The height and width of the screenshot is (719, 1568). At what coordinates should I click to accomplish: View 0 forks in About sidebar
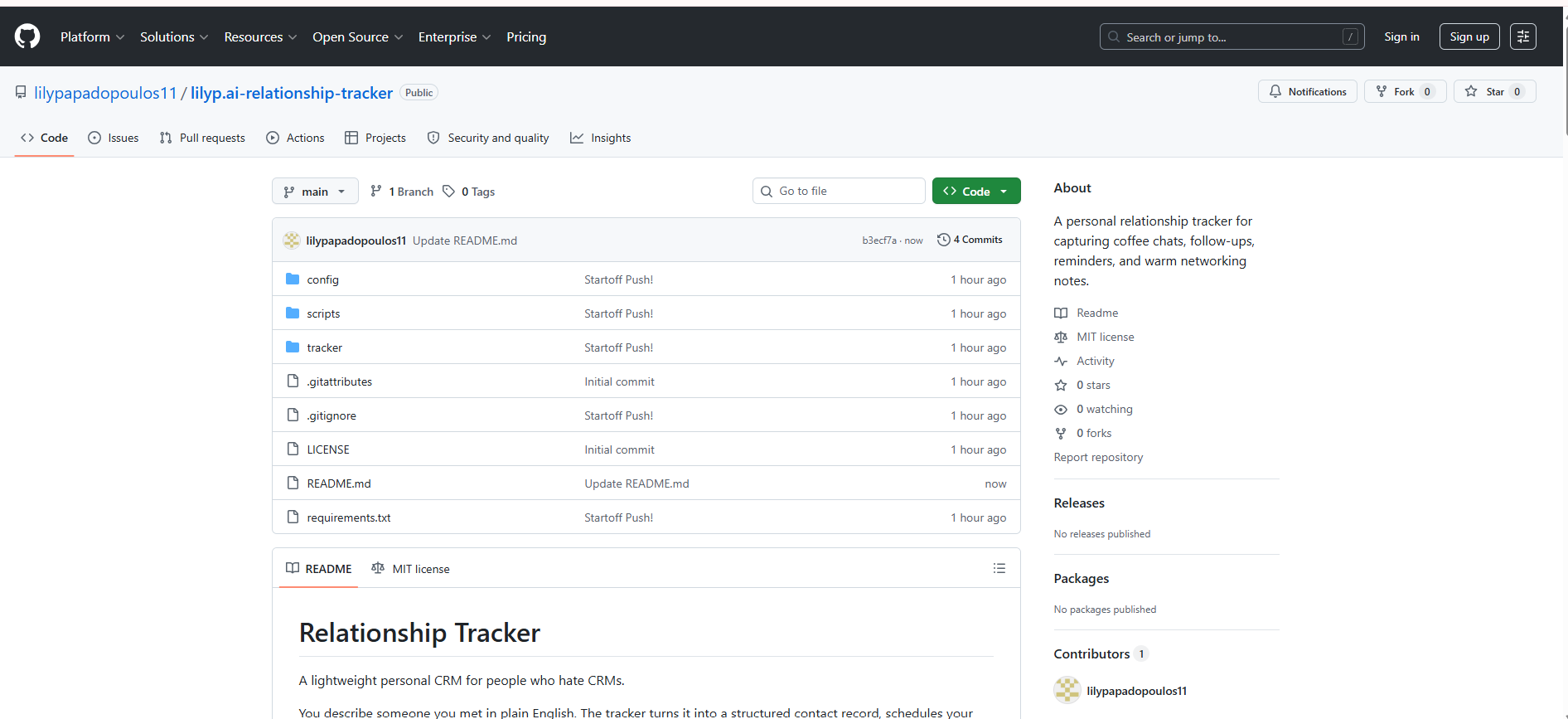[x=1083, y=433]
